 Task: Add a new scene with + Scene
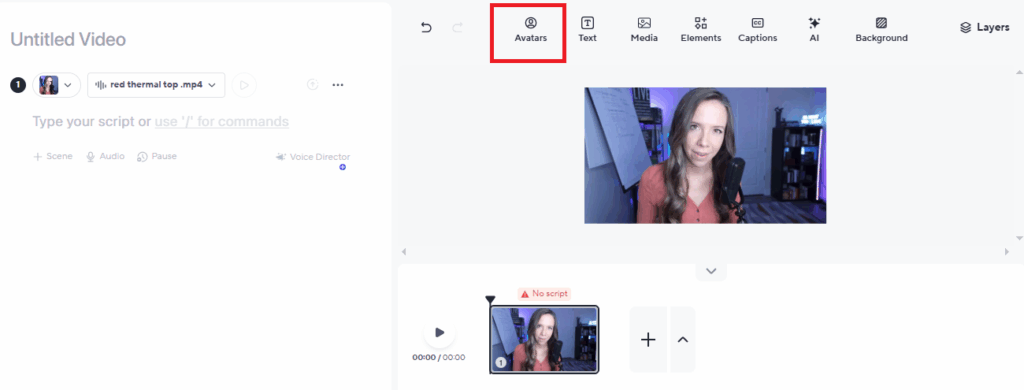(53, 157)
